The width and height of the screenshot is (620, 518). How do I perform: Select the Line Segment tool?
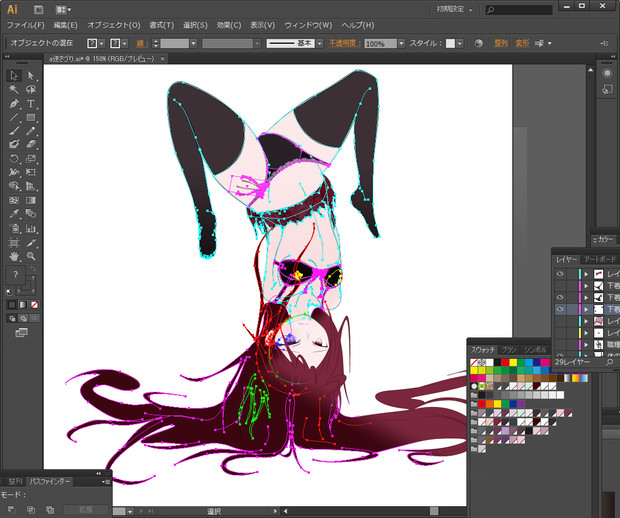(x=14, y=117)
